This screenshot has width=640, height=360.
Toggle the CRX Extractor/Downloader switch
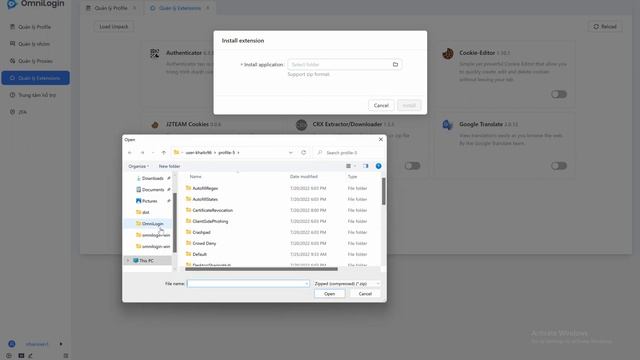[x=412, y=166]
